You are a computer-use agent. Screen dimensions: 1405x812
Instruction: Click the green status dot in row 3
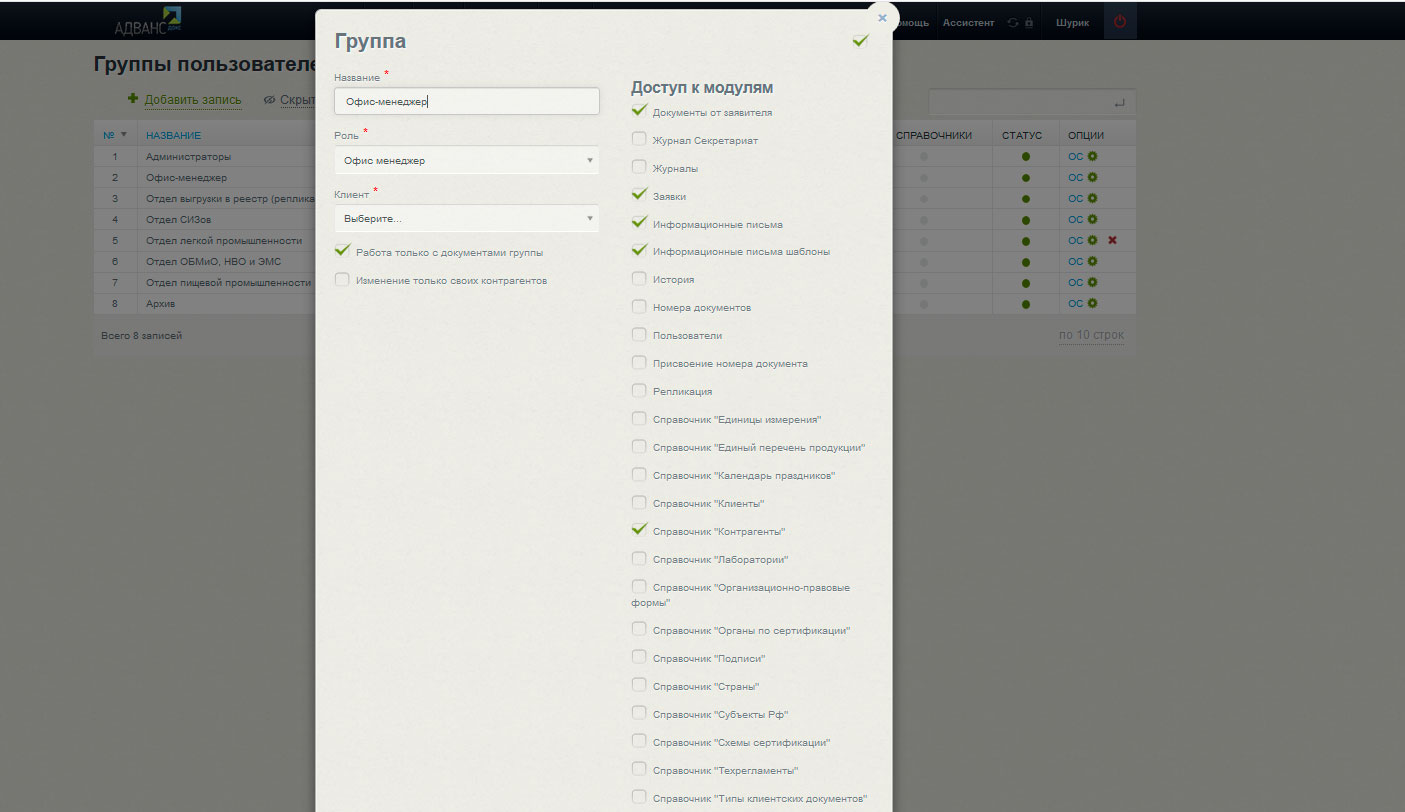tap(1025, 198)
